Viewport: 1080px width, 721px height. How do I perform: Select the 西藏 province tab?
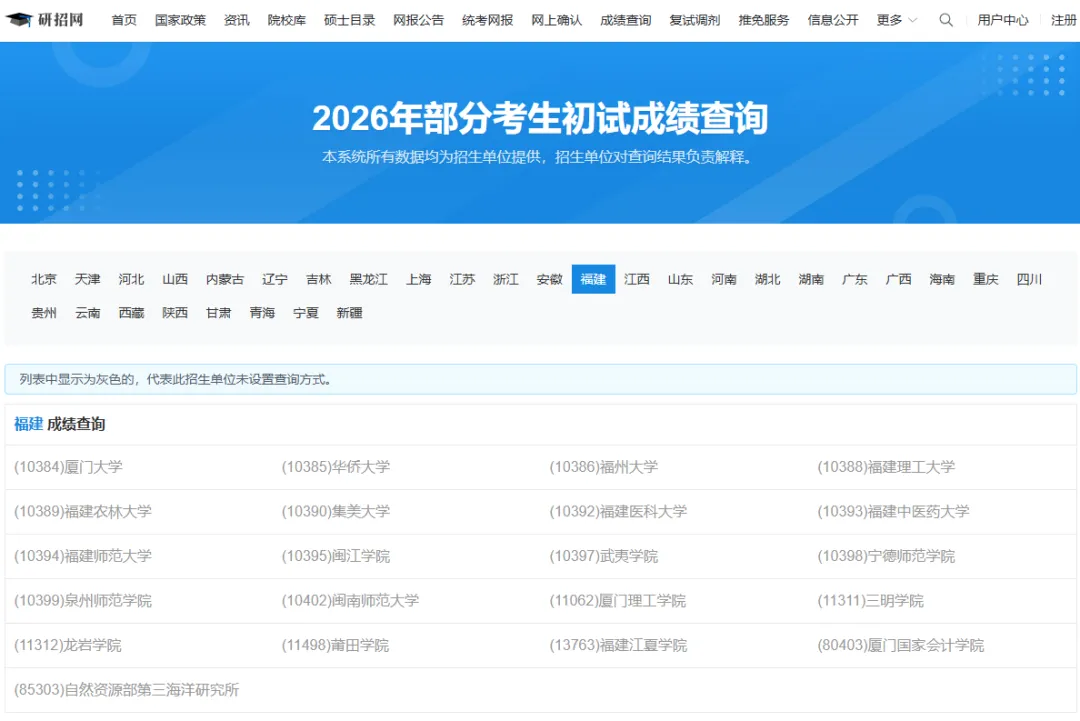click(131, 313)
